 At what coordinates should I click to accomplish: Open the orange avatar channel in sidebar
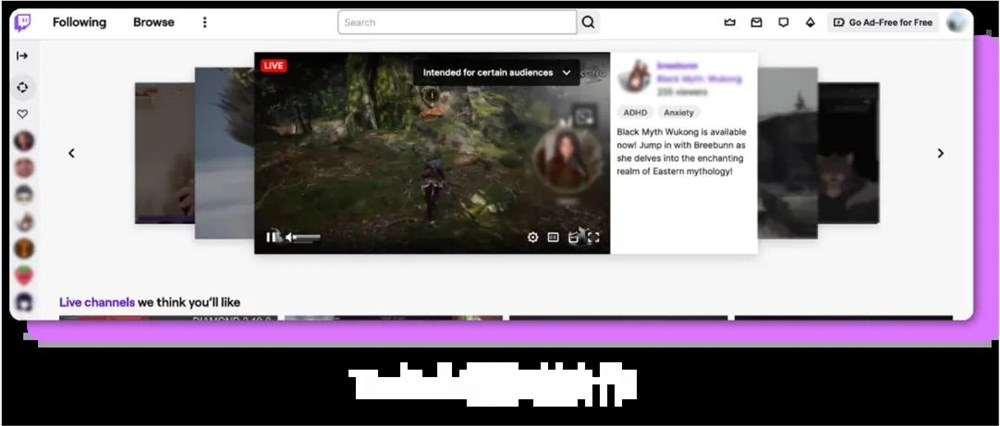click(24, 248)
